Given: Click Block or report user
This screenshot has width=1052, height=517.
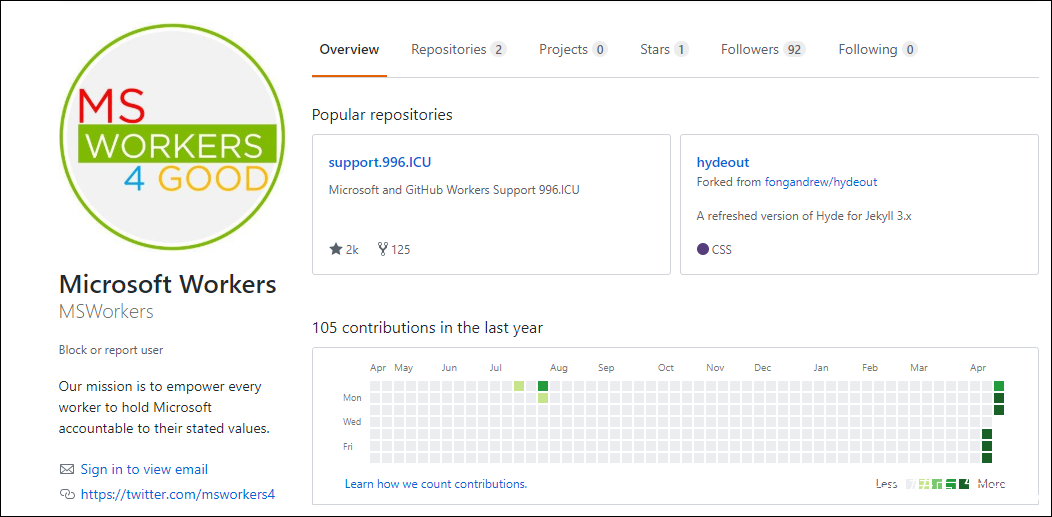Looking at the screenshot, I should pos(111,350).
